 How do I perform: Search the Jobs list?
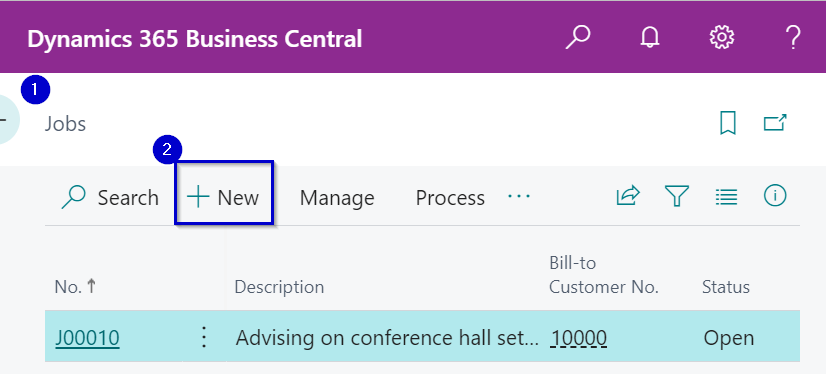click(x=110, y=198)
